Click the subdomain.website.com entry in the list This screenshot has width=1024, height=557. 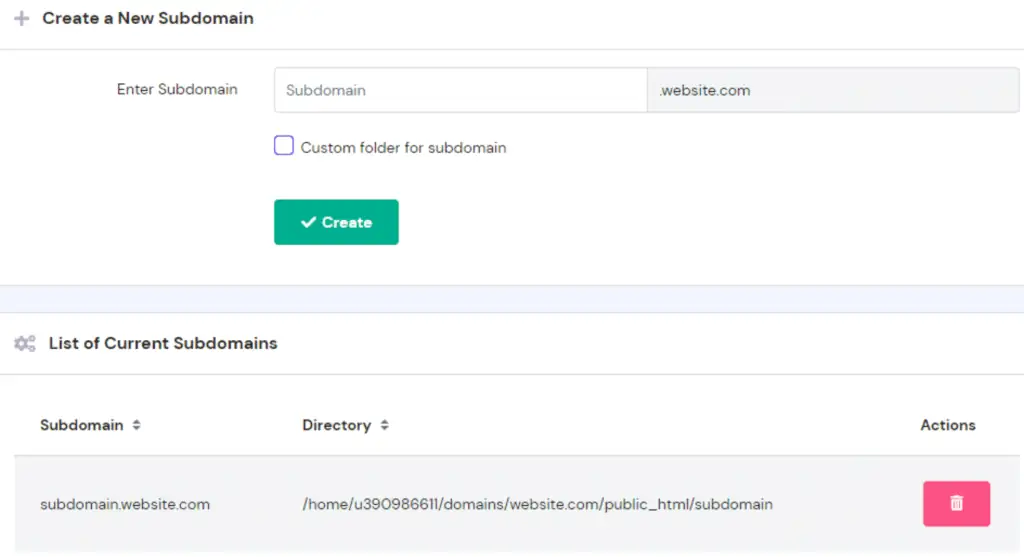[x=125, y=504]
